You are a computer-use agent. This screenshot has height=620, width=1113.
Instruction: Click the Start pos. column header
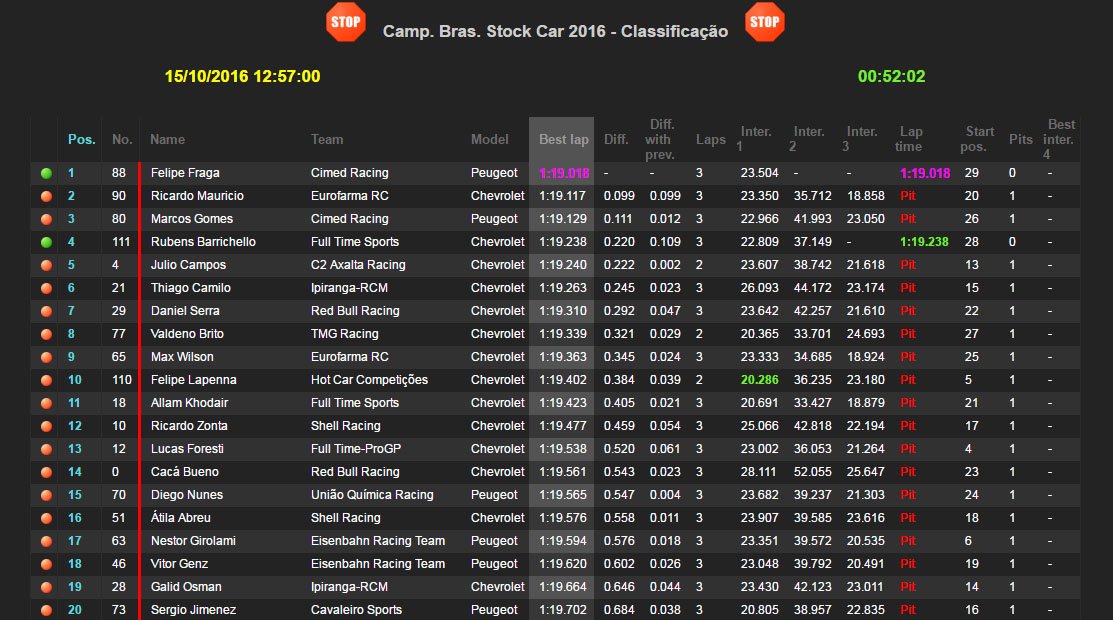(x=977, y=139)
